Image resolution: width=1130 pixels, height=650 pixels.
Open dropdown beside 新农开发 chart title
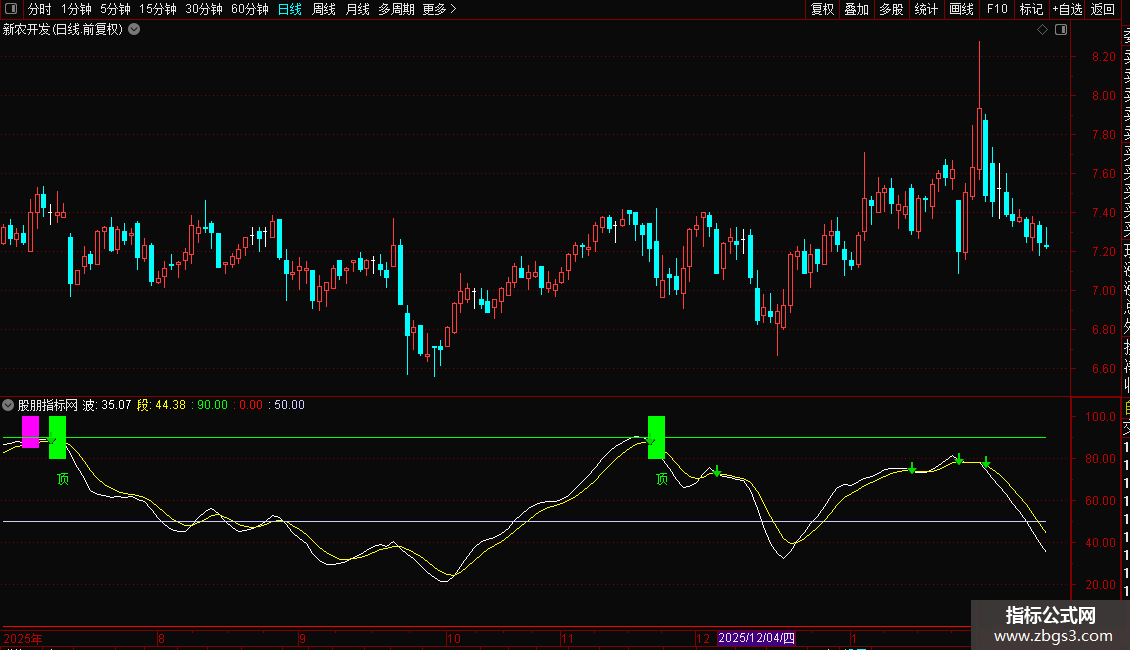click(134, 30)
